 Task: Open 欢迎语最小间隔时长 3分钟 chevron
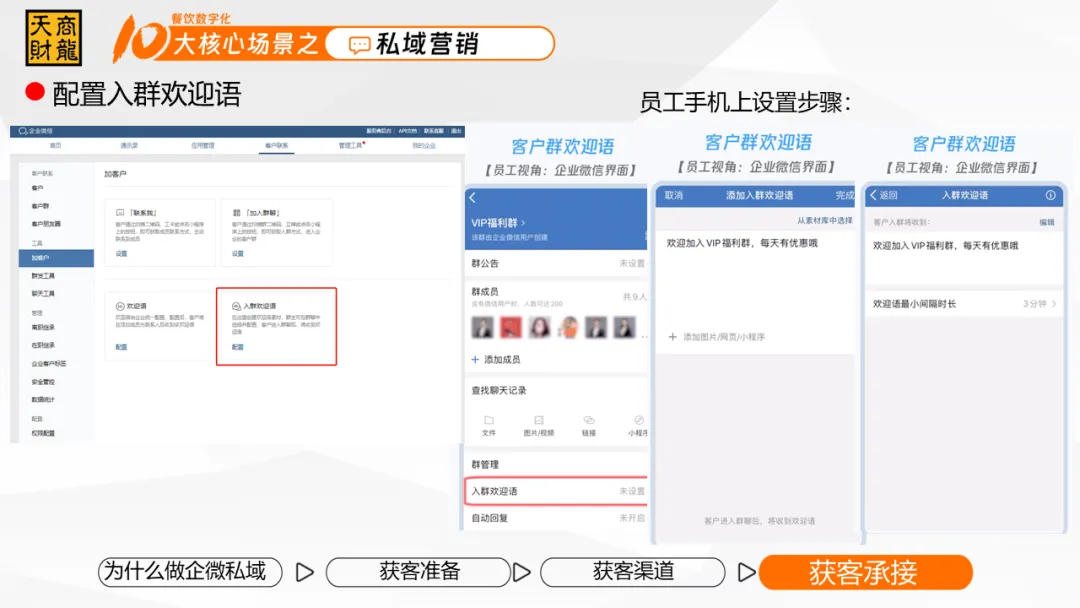1054,304
